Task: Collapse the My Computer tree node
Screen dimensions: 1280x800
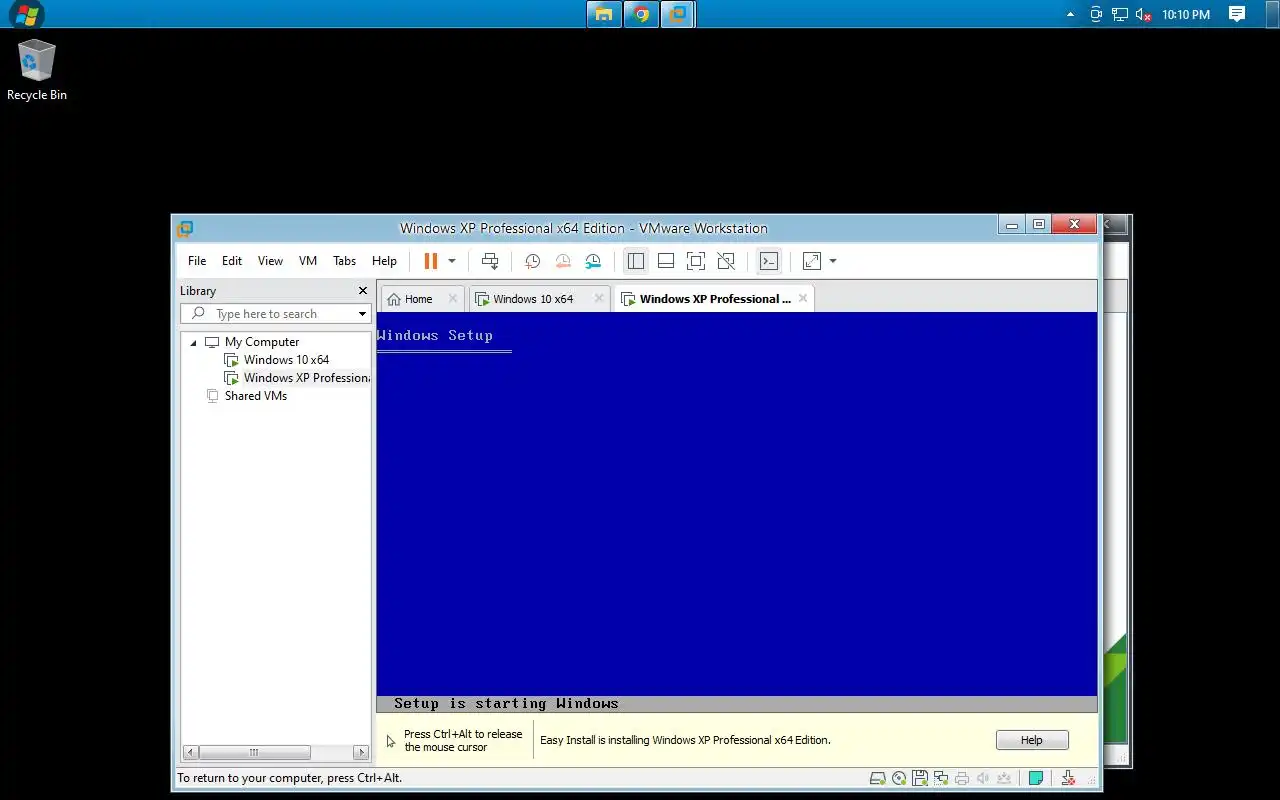Action: click(x=194, y=342)
